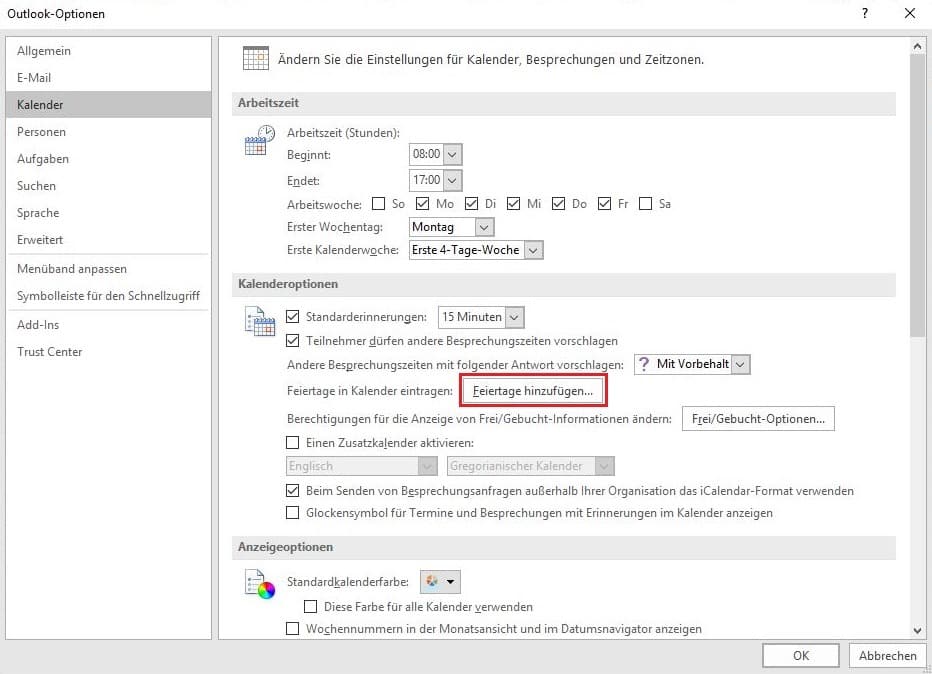Uncheck the Do workday checkbox
Screen dimensions: 932x674
point(558,204)
